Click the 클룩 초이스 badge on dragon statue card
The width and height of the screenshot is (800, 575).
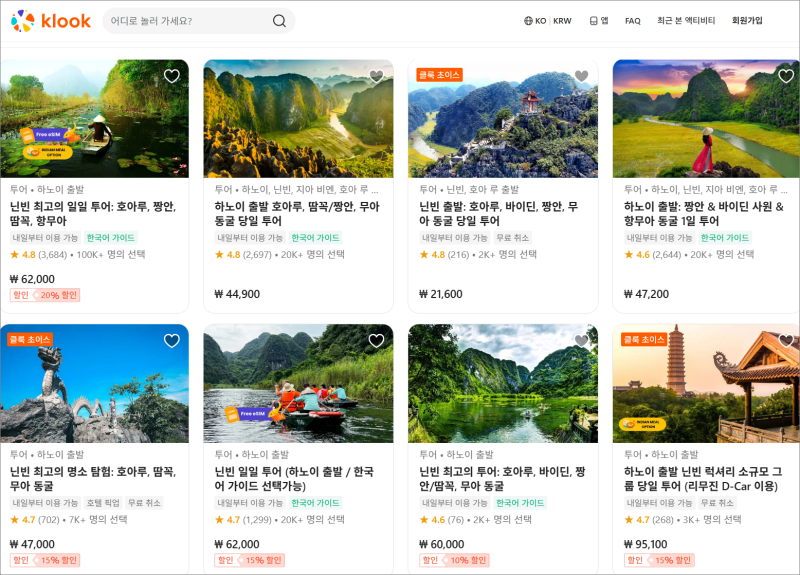(30, 340)
